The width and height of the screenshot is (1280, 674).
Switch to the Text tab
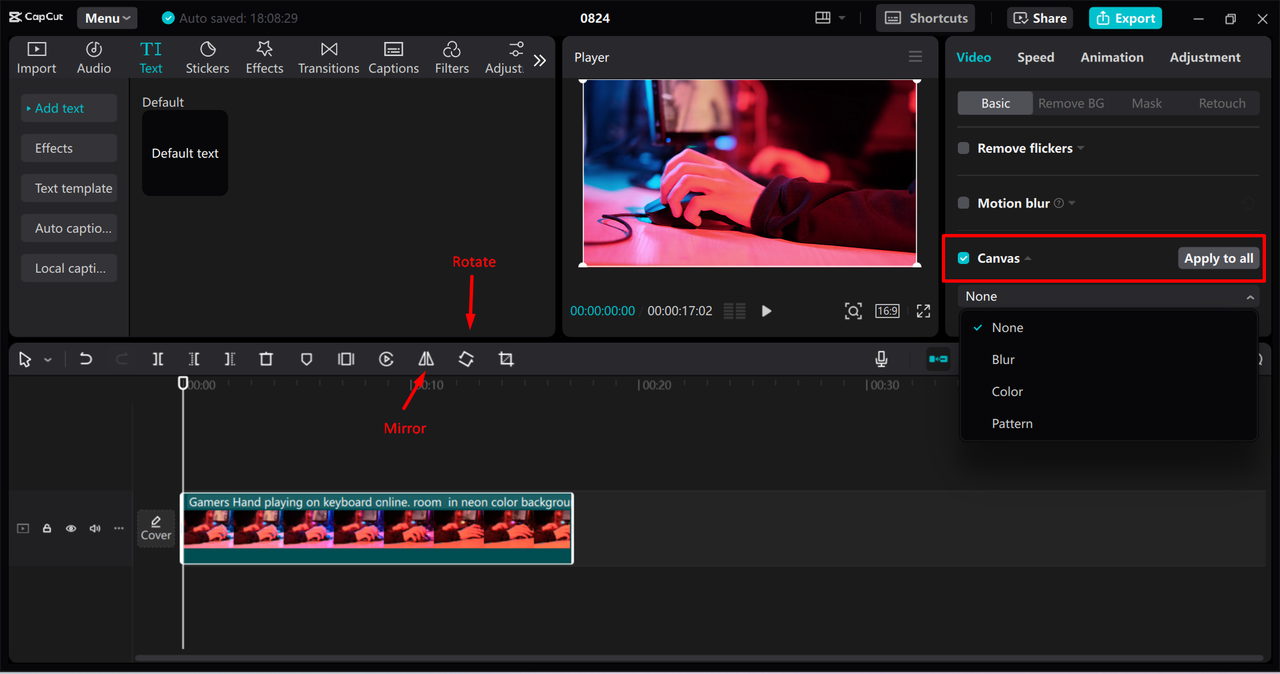pyautogui.click(x=151, y=58)
